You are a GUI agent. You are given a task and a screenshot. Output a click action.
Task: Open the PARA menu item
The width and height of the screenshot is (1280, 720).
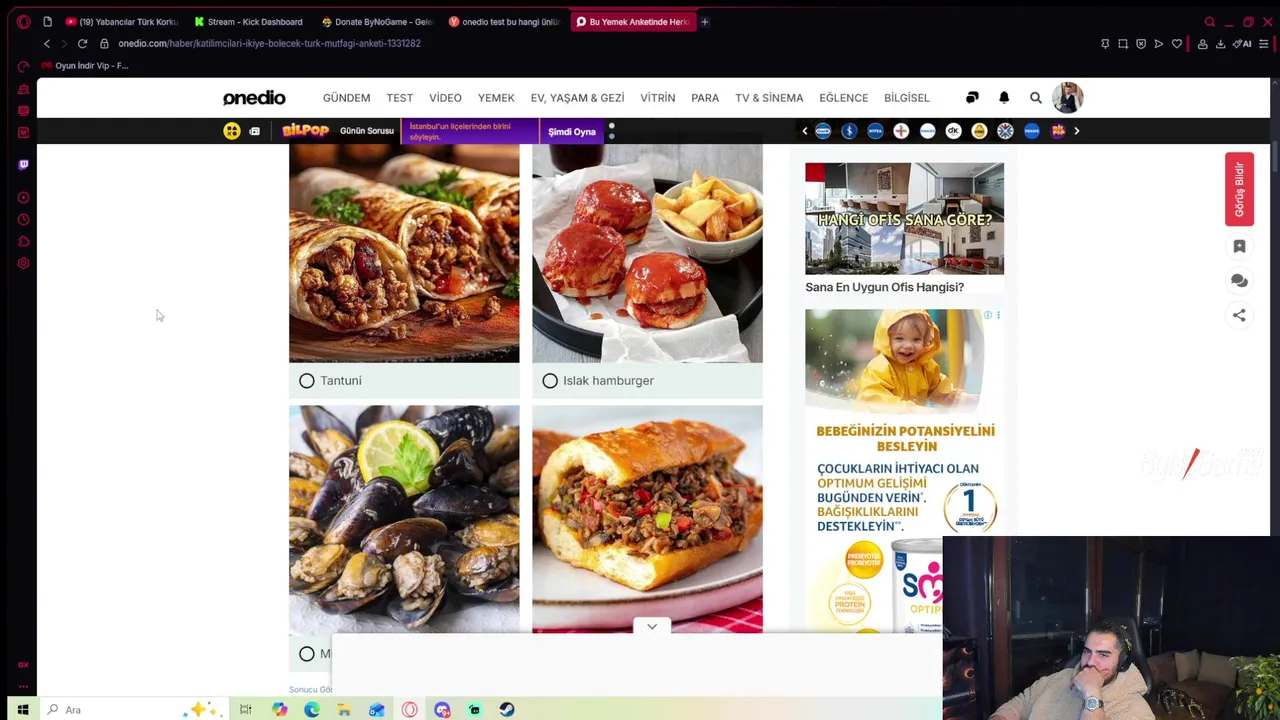(705, 98)
